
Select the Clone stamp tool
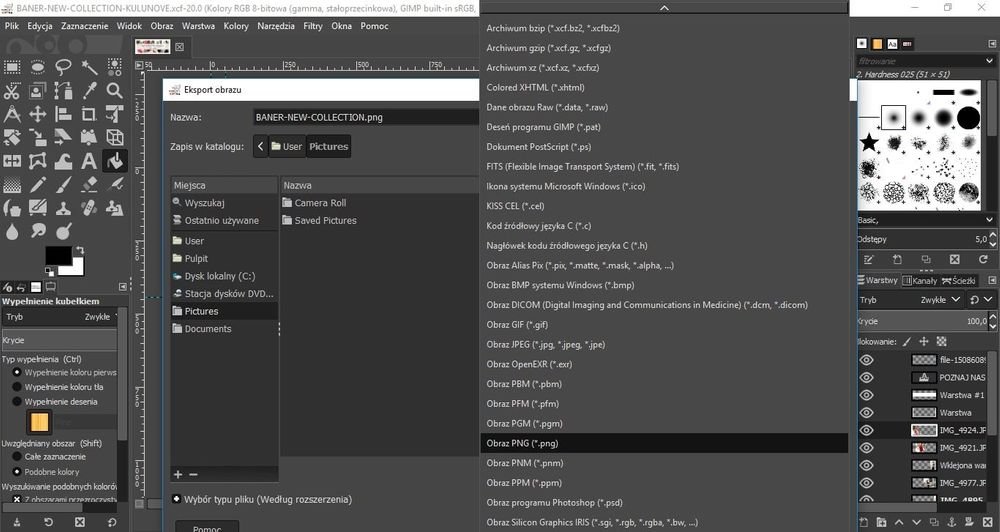[63, 208]
